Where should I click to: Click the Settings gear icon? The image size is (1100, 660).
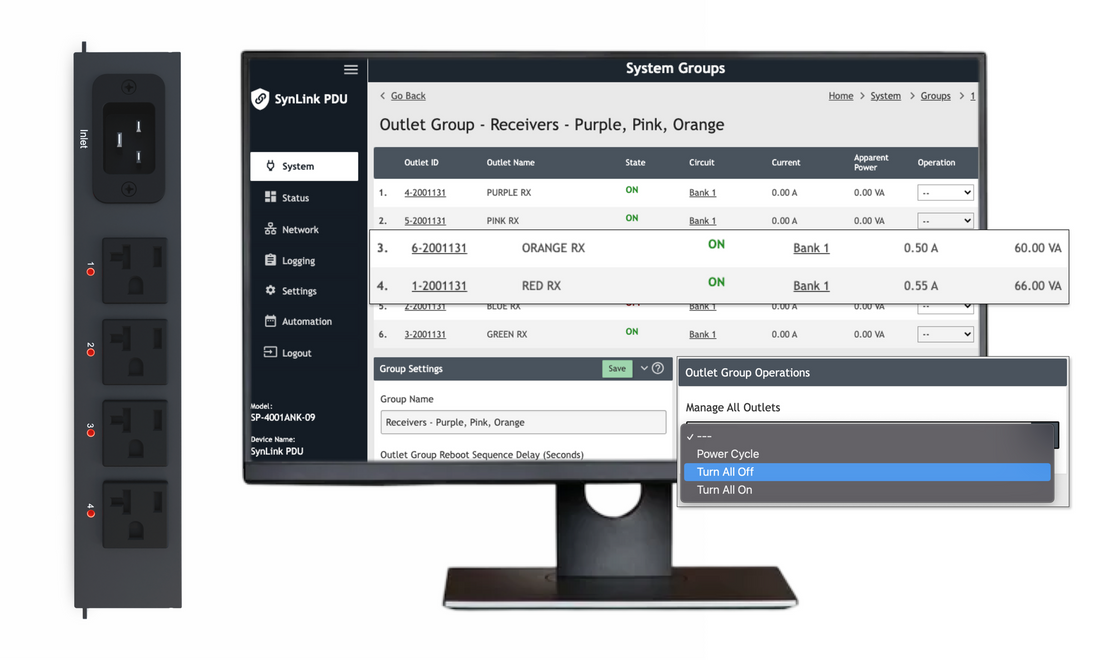270,291
